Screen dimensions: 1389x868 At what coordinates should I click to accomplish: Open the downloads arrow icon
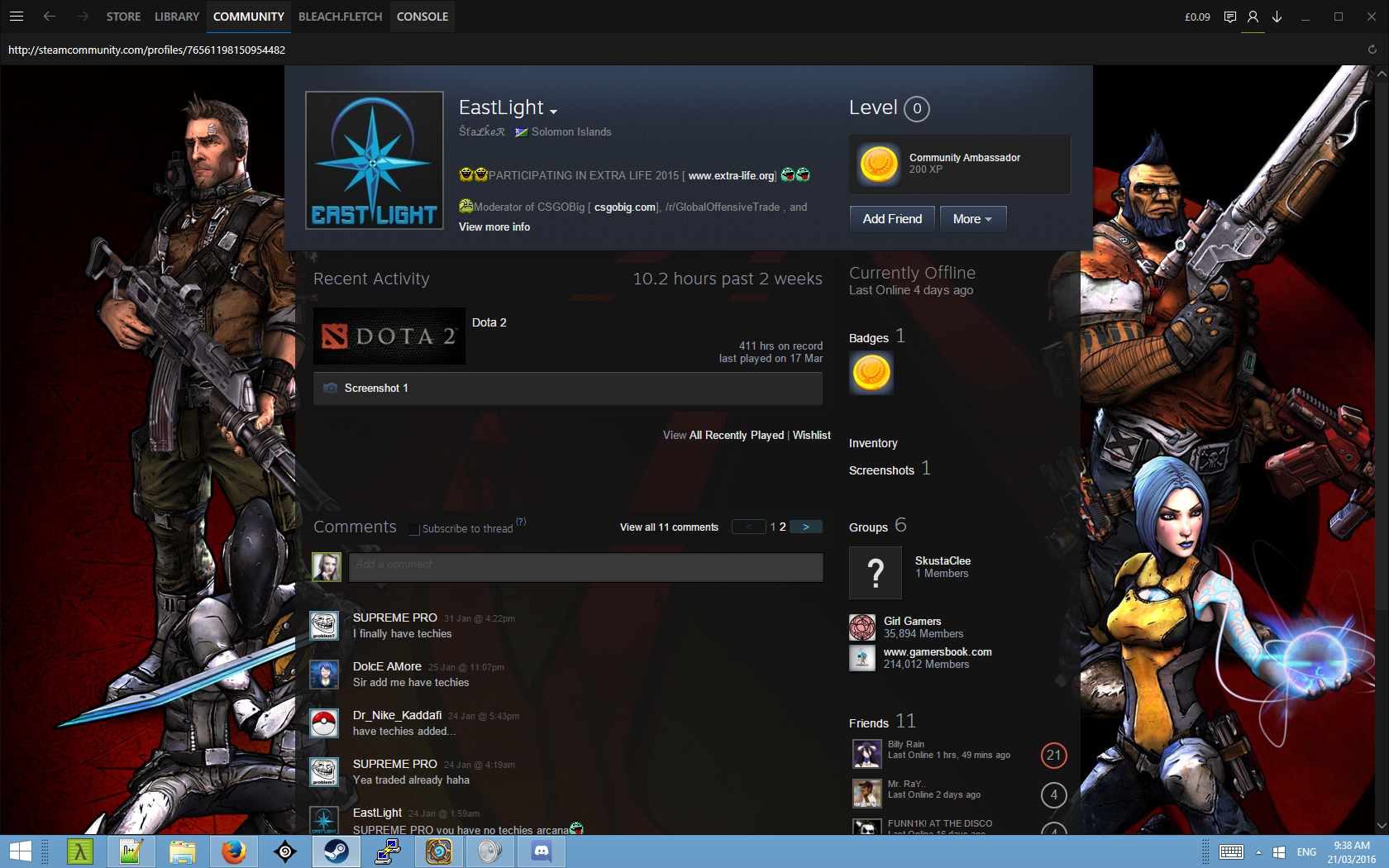pyautogui.click(x=1277, y=17)
